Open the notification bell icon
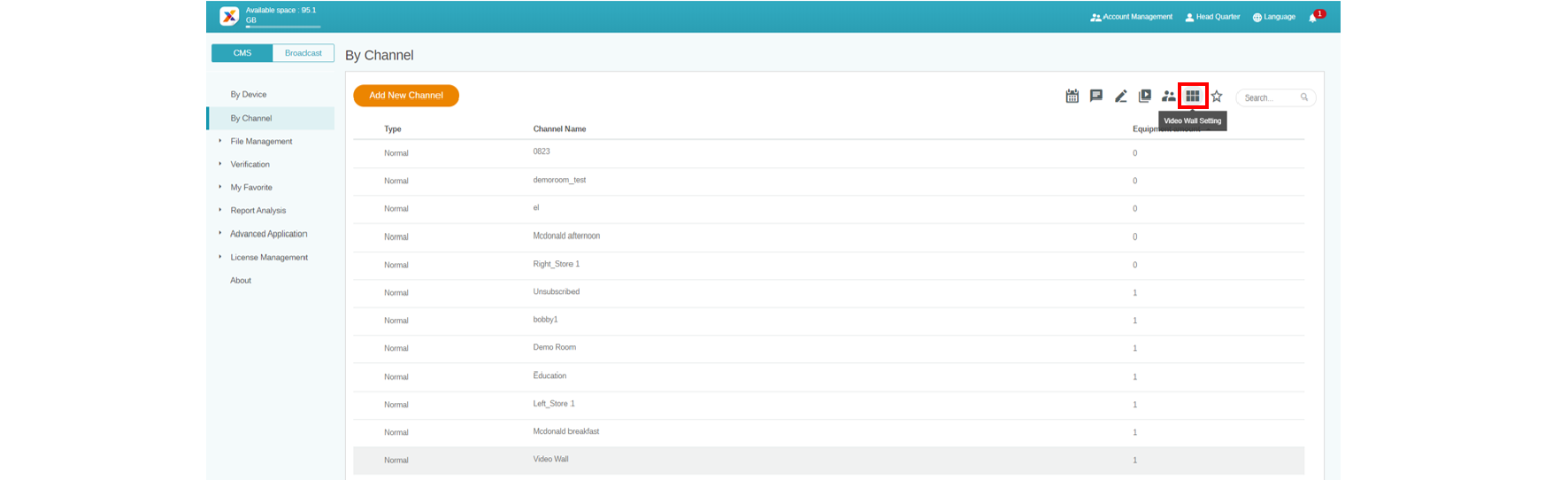This screenshot has height=480, width=1568. click(x=1313, y=18)
